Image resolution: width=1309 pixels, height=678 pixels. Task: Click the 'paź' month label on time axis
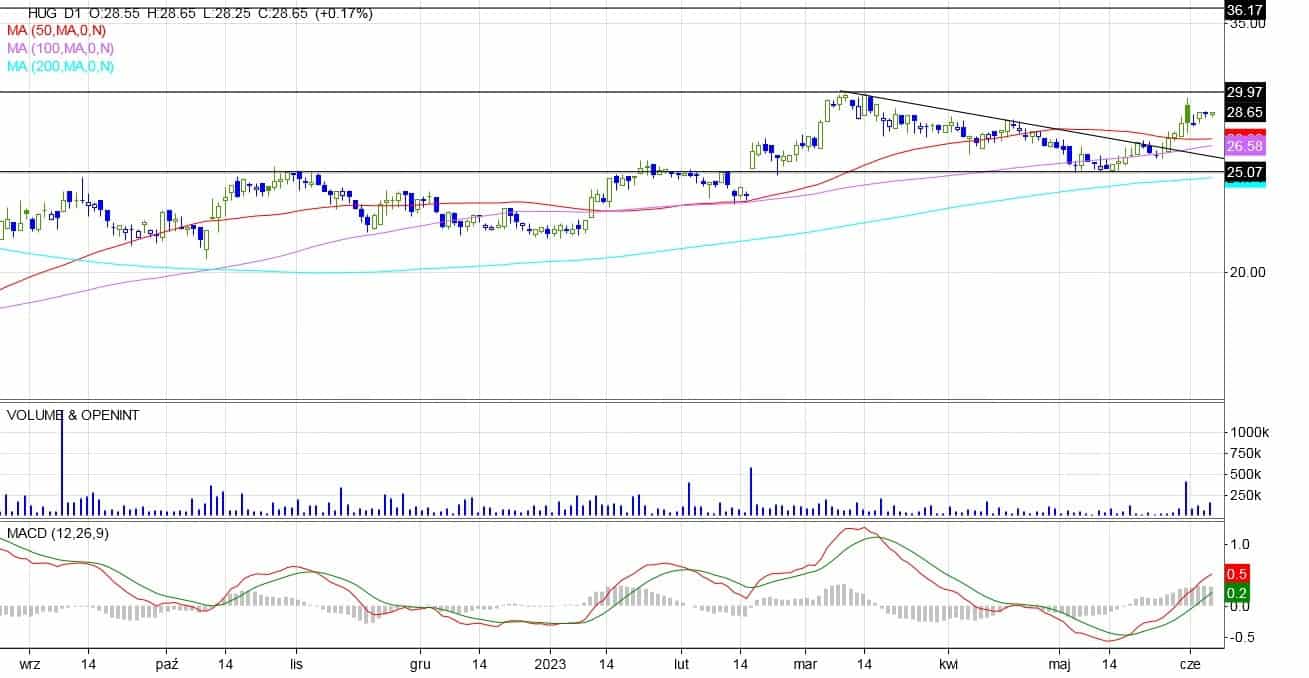168,664
